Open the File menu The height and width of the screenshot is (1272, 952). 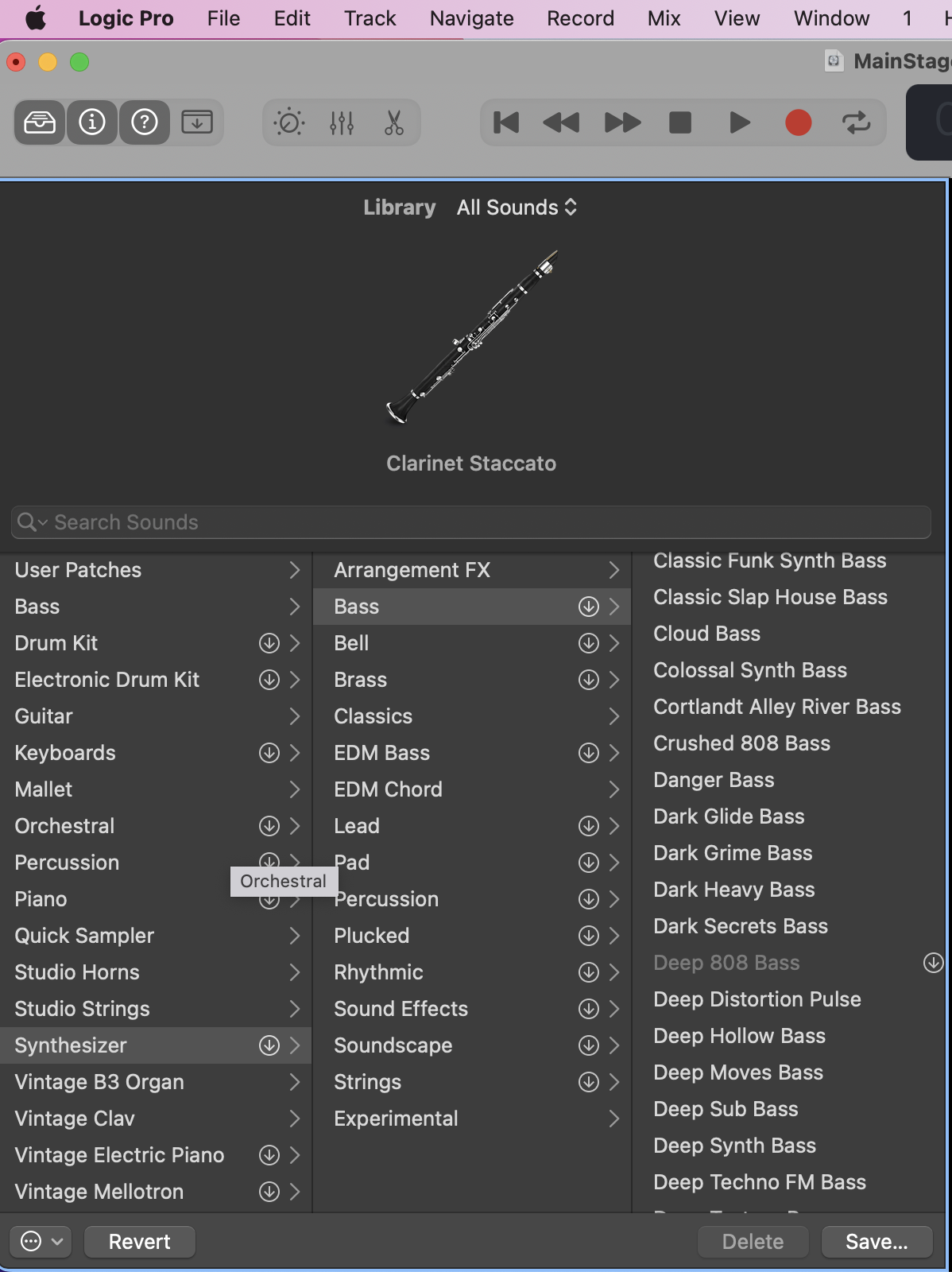coord(223,18)
